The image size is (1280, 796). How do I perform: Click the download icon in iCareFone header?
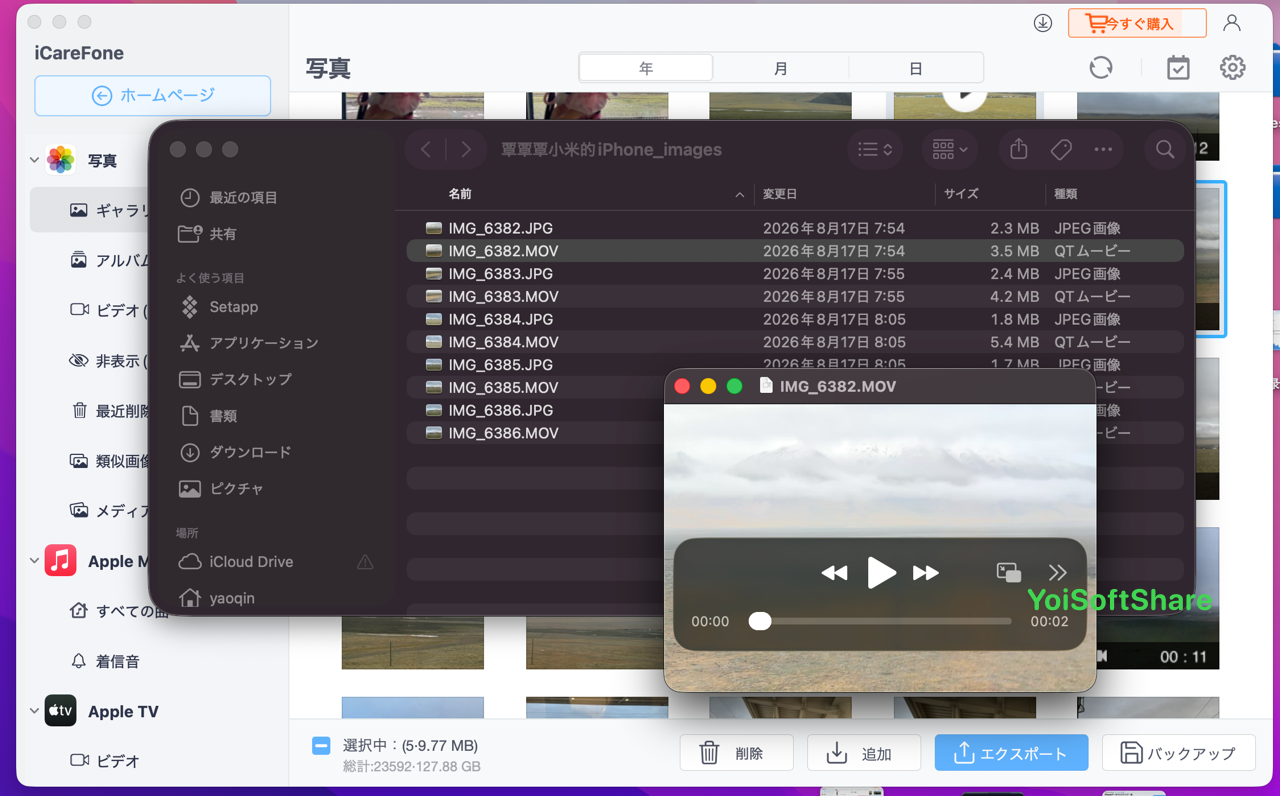[x=1043, y=23]
